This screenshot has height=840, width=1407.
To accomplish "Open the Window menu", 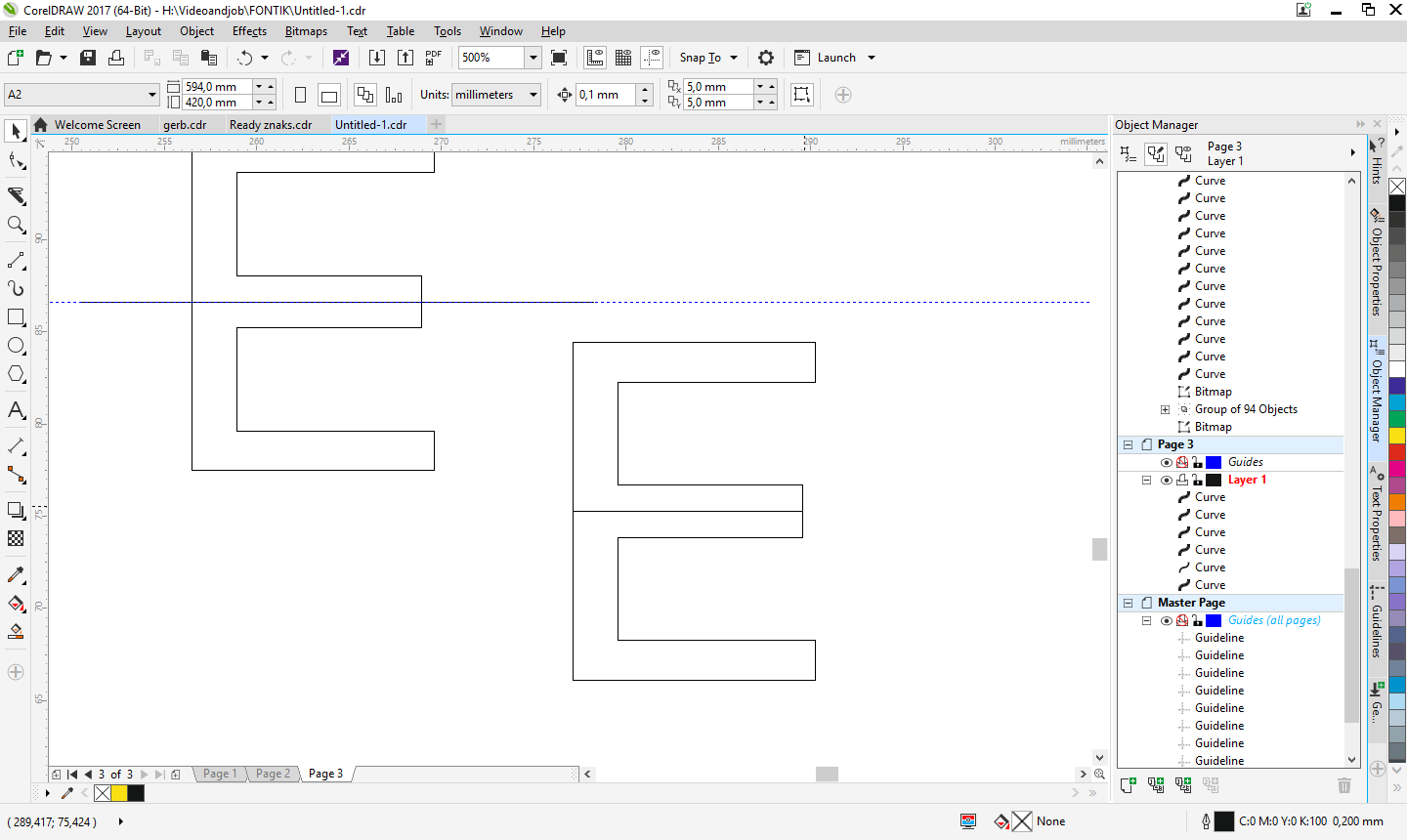I will [501, 31].
